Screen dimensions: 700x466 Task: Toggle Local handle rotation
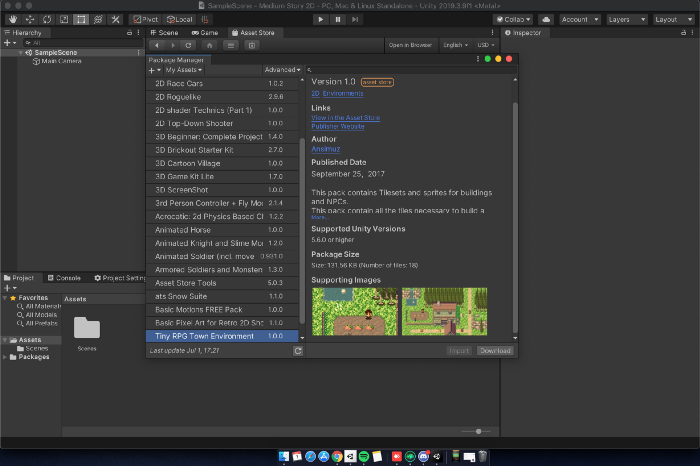(x=179, y=19)
